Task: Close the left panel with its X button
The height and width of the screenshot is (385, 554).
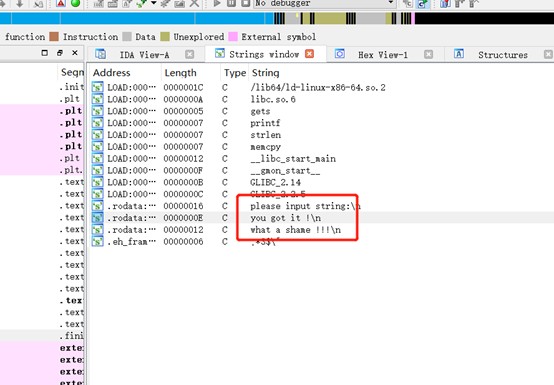Action: click(x=75, y=53)
